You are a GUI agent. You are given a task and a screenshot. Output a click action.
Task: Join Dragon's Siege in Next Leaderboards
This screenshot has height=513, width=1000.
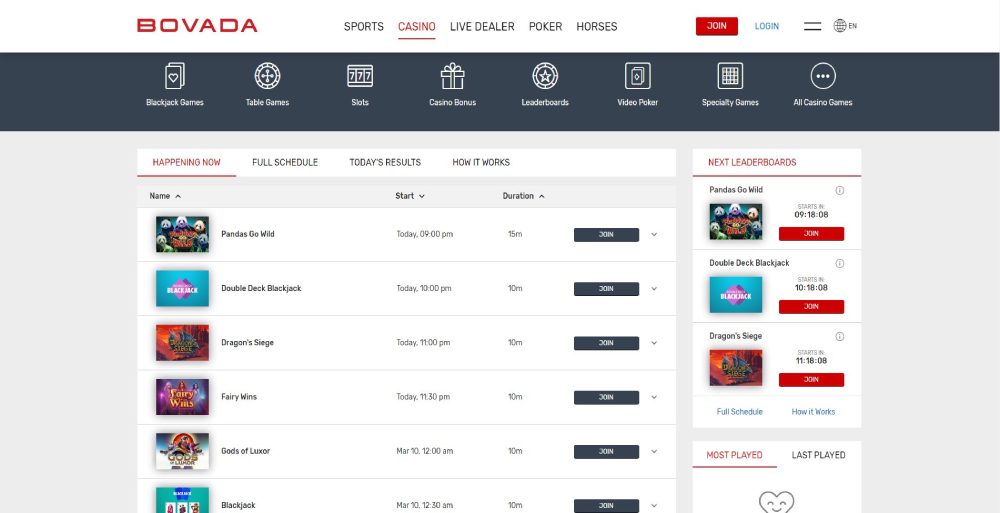pos(811,380)
